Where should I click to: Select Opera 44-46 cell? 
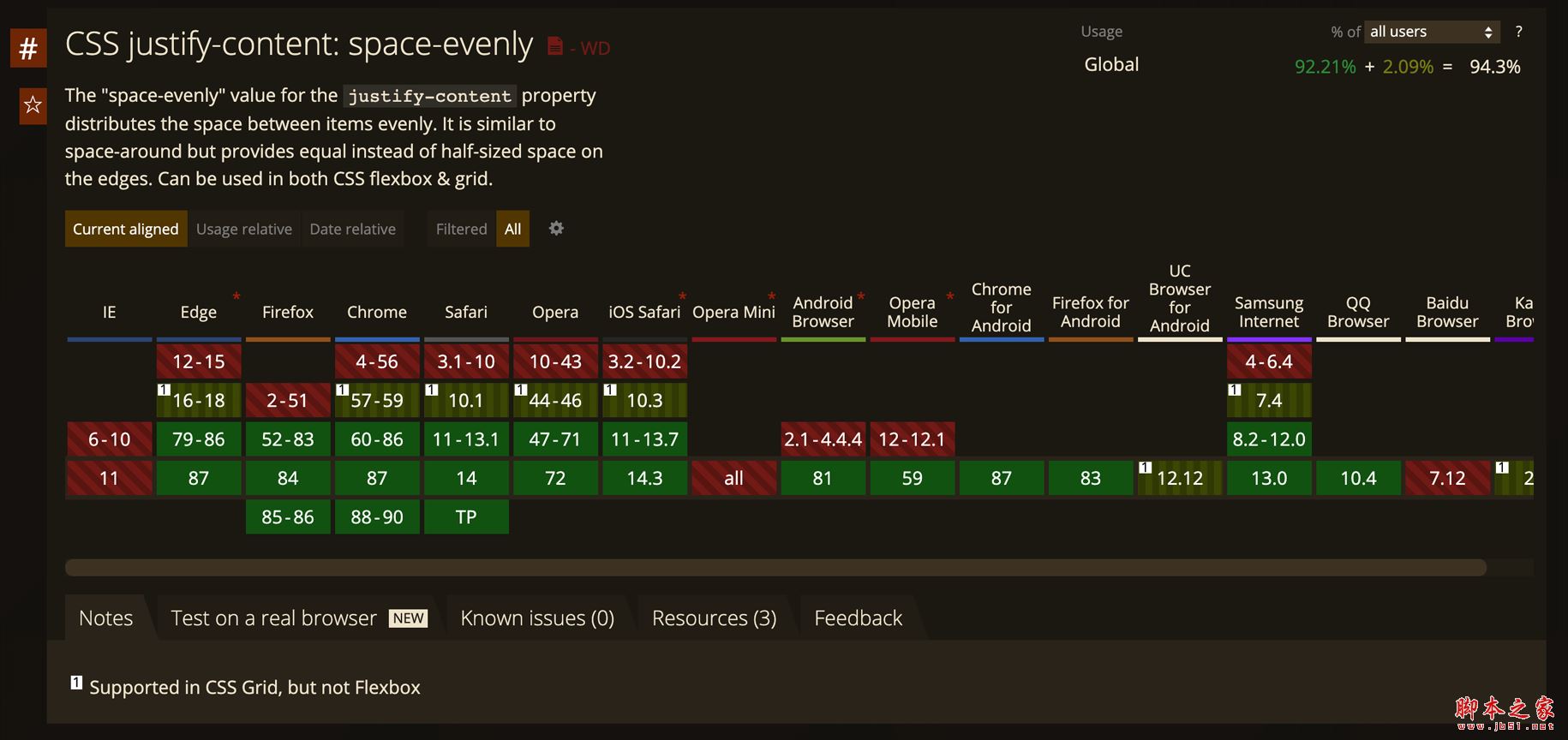[x=555, y=400]
